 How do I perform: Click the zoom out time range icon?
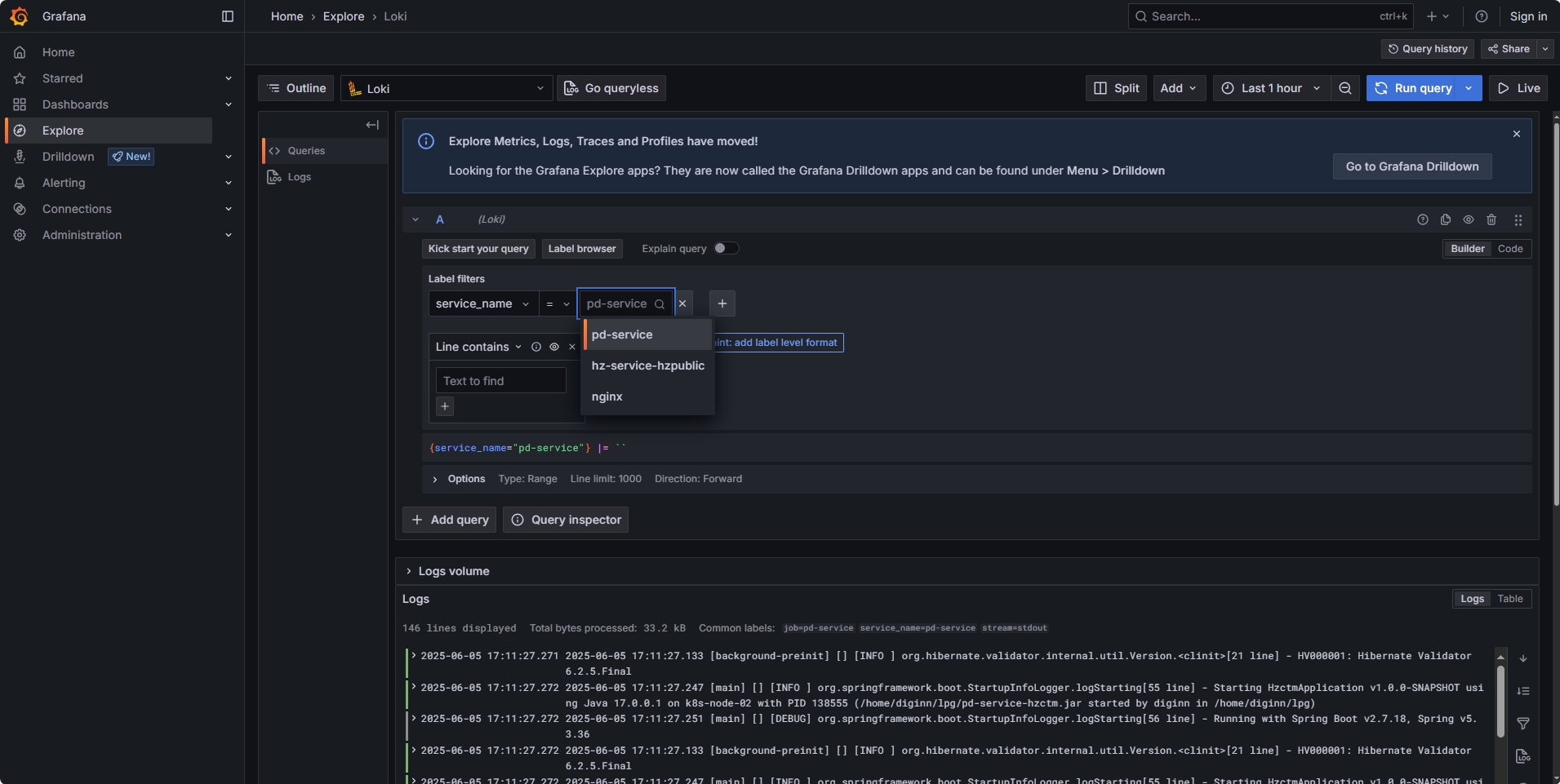(x=1344, y=88)
